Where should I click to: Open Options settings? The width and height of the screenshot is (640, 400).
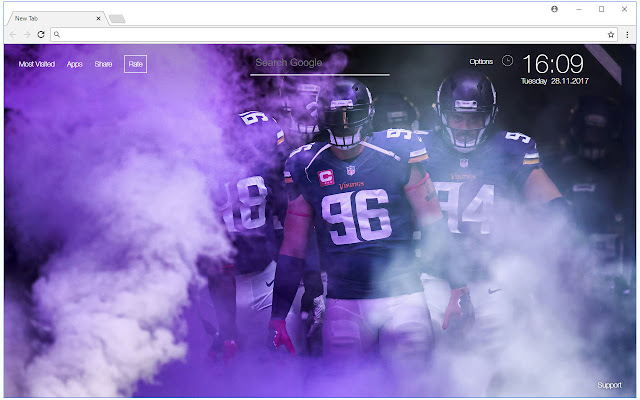tap(481, 62)
